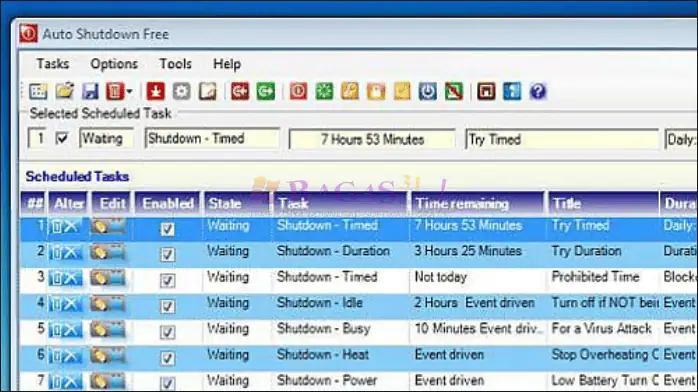Toggle Enabled checkbox for Shutdown - Heat task
This screenshot has height=392, width=698.
pyautogui.click(x=167, y=358)
